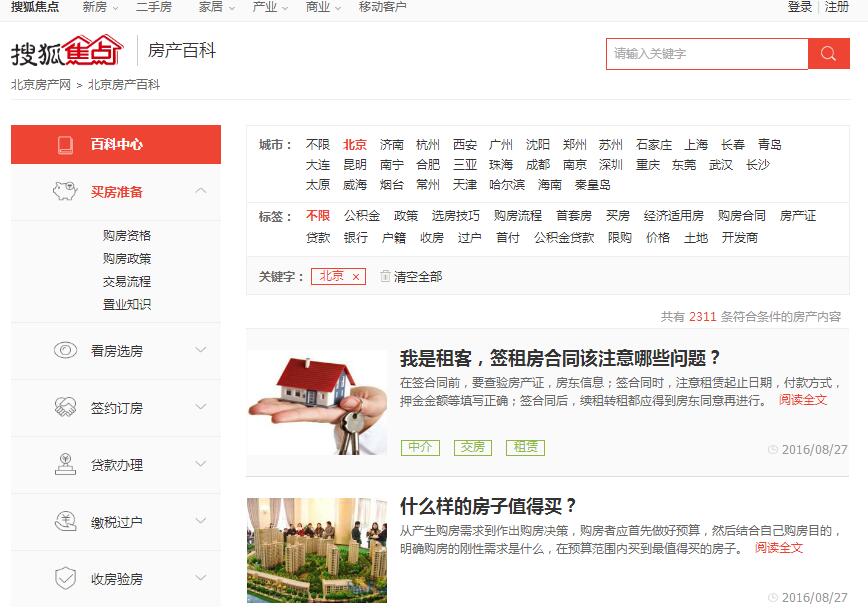The width and height of the screenshot is (868, 612).
Task: Expand the 缴税过户 section chevron
Action: pyautogui.click(x=201, y=521)
